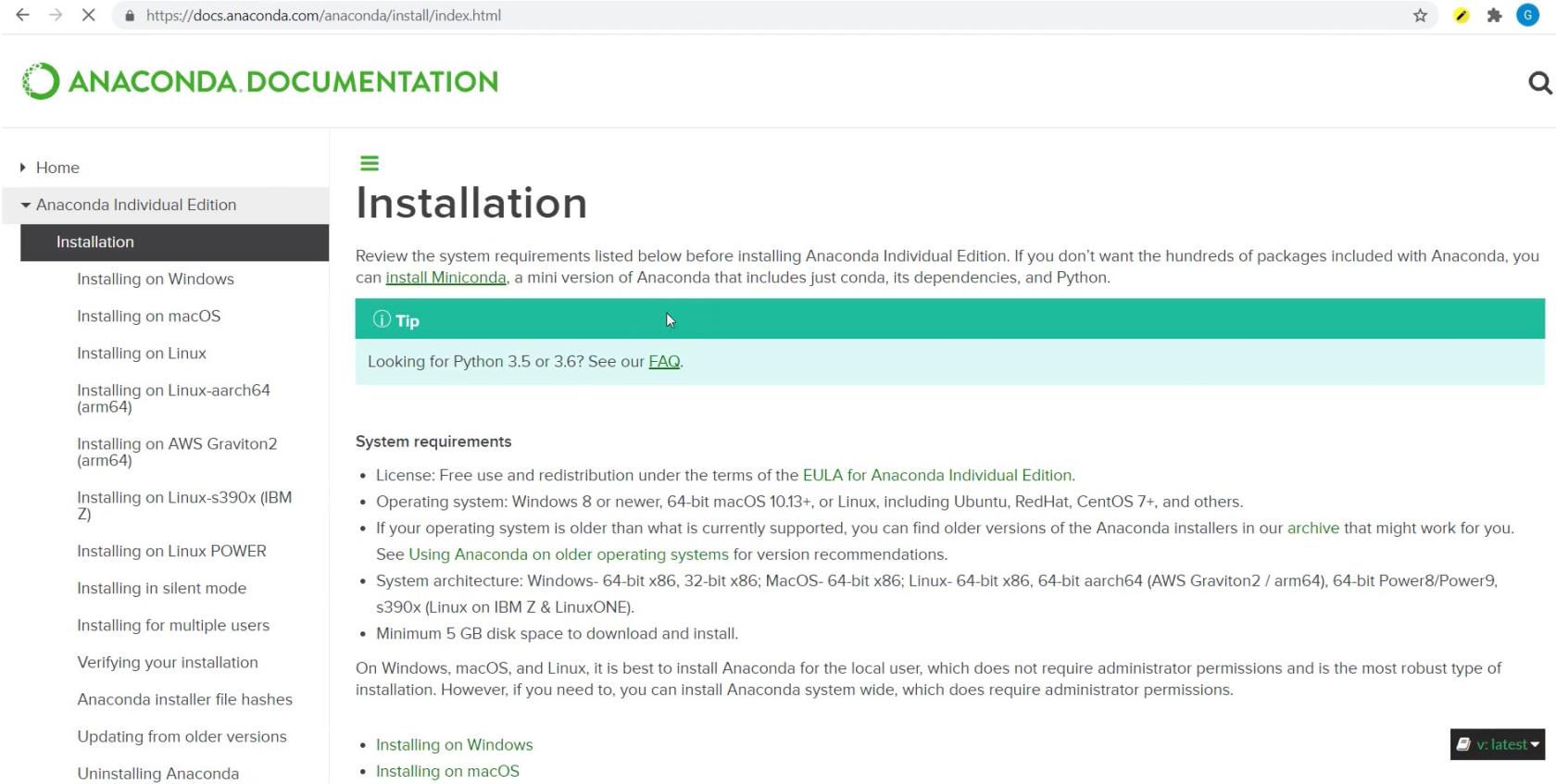Open the v: latest version dropdown

pyautogui.click(x=1498, y=744)
